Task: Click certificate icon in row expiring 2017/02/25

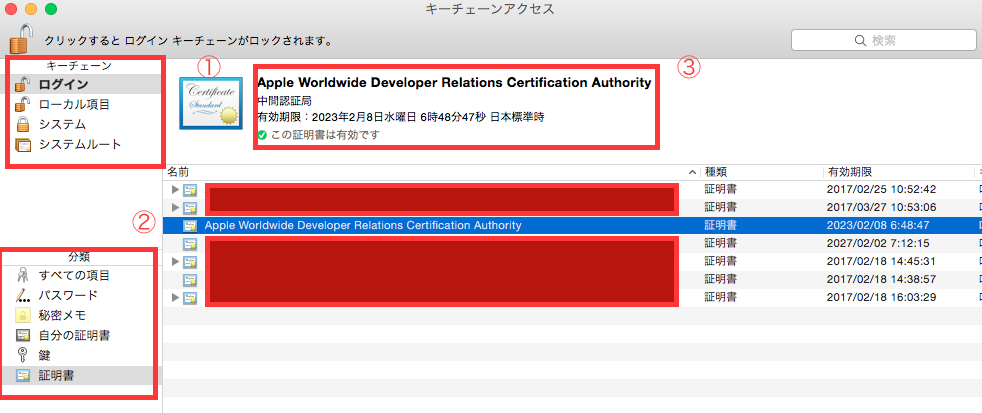Action: [x=190, y=189]
